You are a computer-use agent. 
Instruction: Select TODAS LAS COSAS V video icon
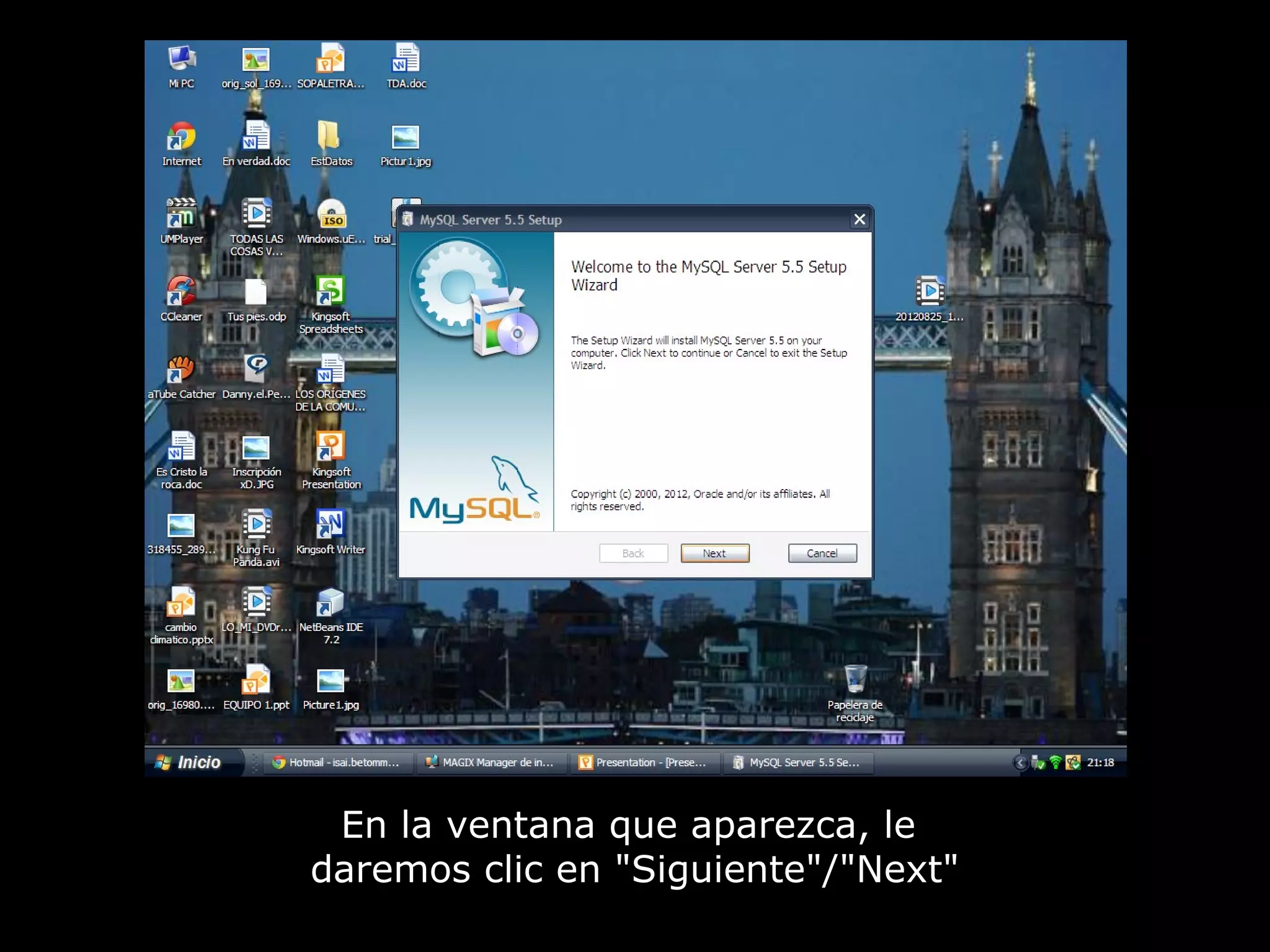coord(256,227)
